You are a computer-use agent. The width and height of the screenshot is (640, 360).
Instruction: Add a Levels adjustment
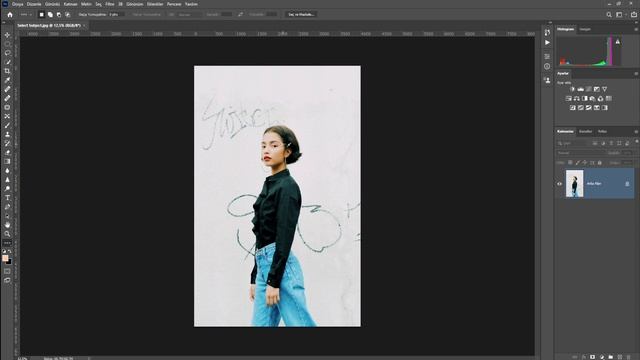(x=580, y=89)
